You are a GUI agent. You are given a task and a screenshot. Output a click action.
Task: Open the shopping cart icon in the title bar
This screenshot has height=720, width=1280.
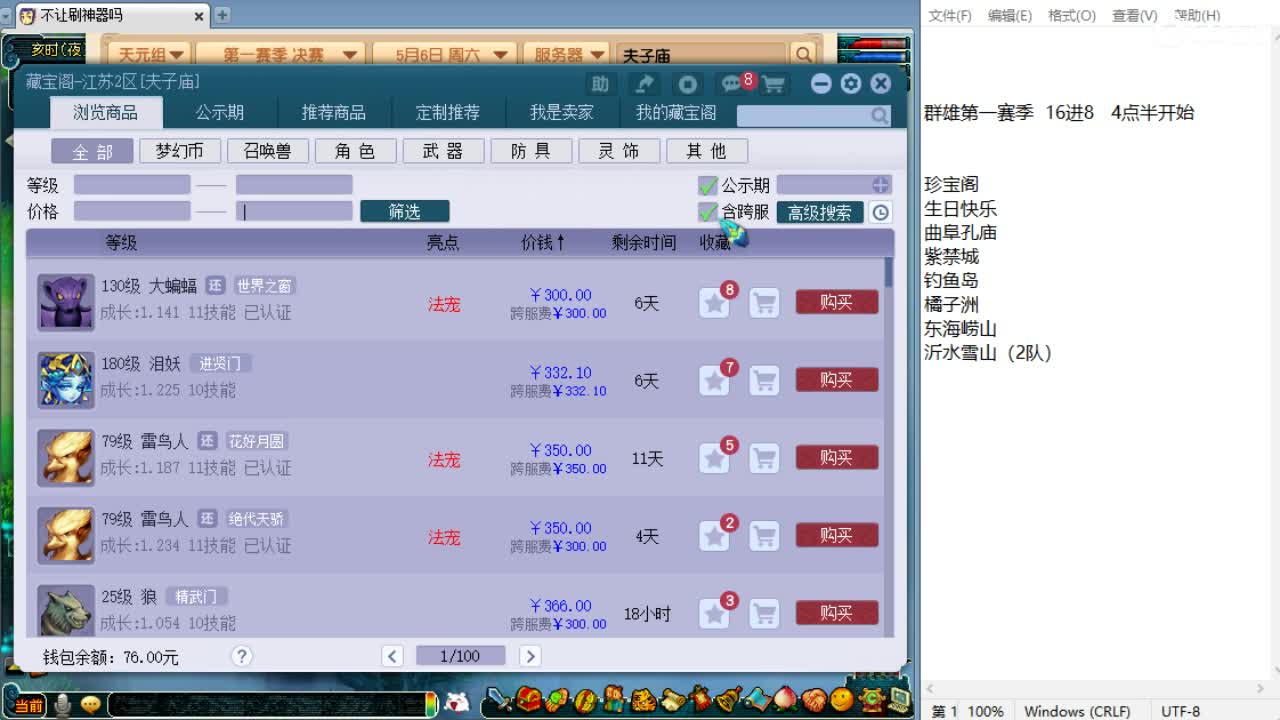click(x=772, y=84)
